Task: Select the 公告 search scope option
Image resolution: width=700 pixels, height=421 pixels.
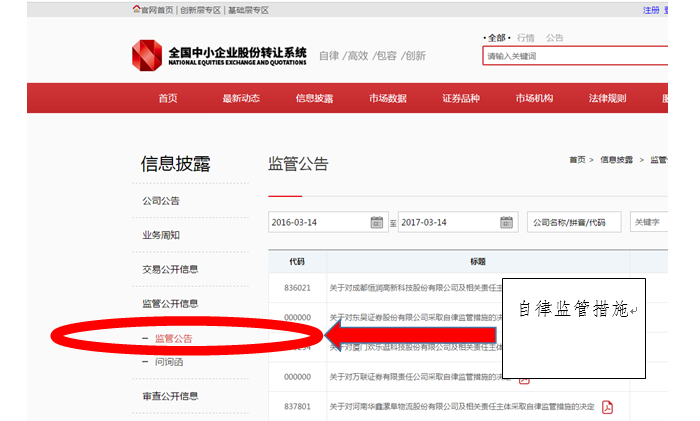Action: tap(555, 38)
